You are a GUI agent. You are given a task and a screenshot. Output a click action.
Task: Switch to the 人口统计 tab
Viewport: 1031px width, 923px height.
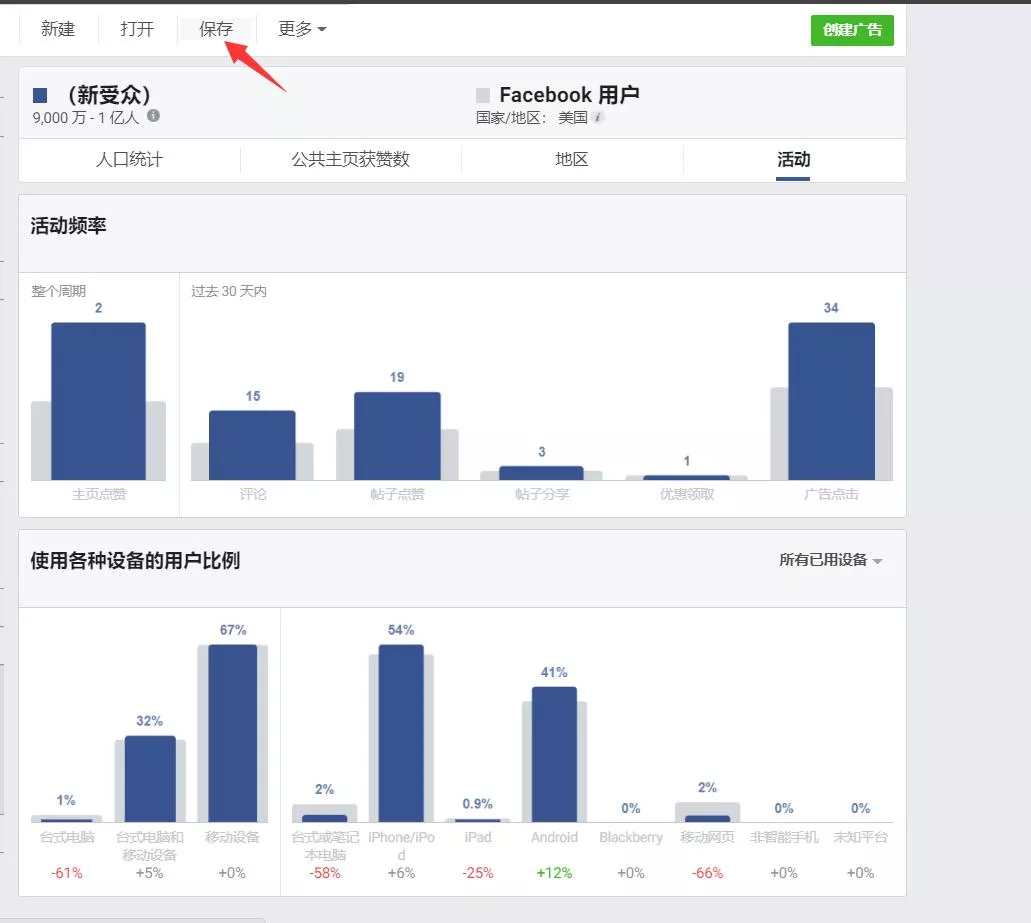point(130,160)
